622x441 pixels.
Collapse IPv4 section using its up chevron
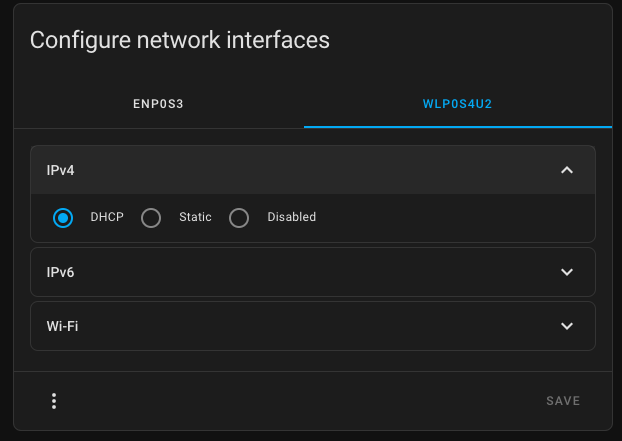tap(567, 170)
